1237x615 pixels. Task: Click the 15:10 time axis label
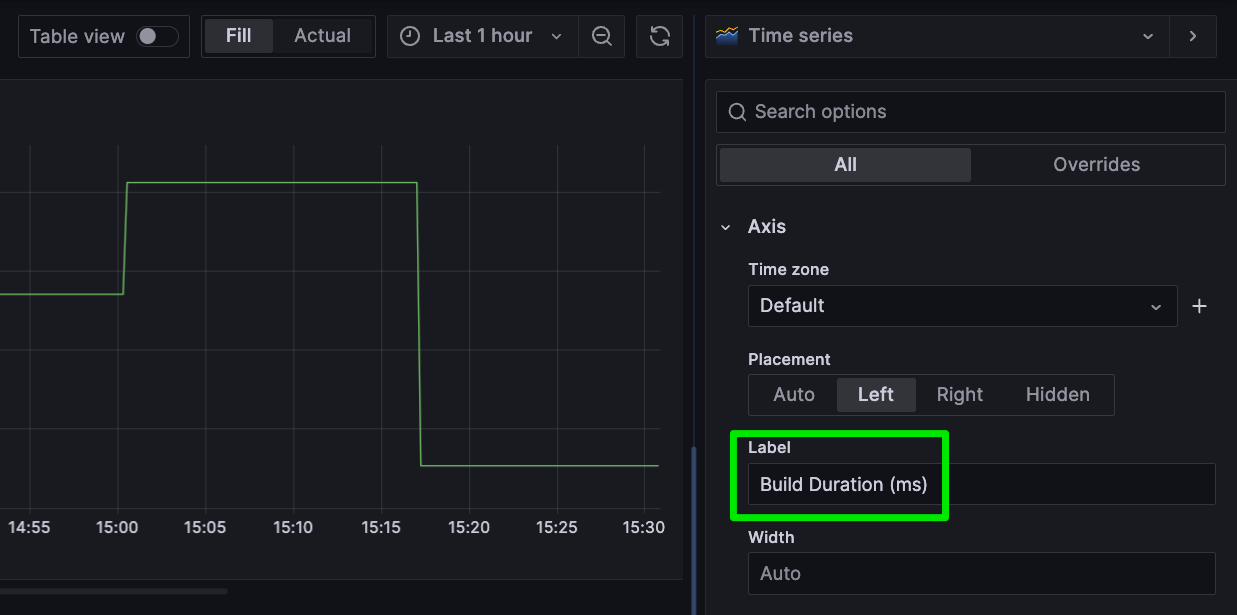(x=293, y=527)
